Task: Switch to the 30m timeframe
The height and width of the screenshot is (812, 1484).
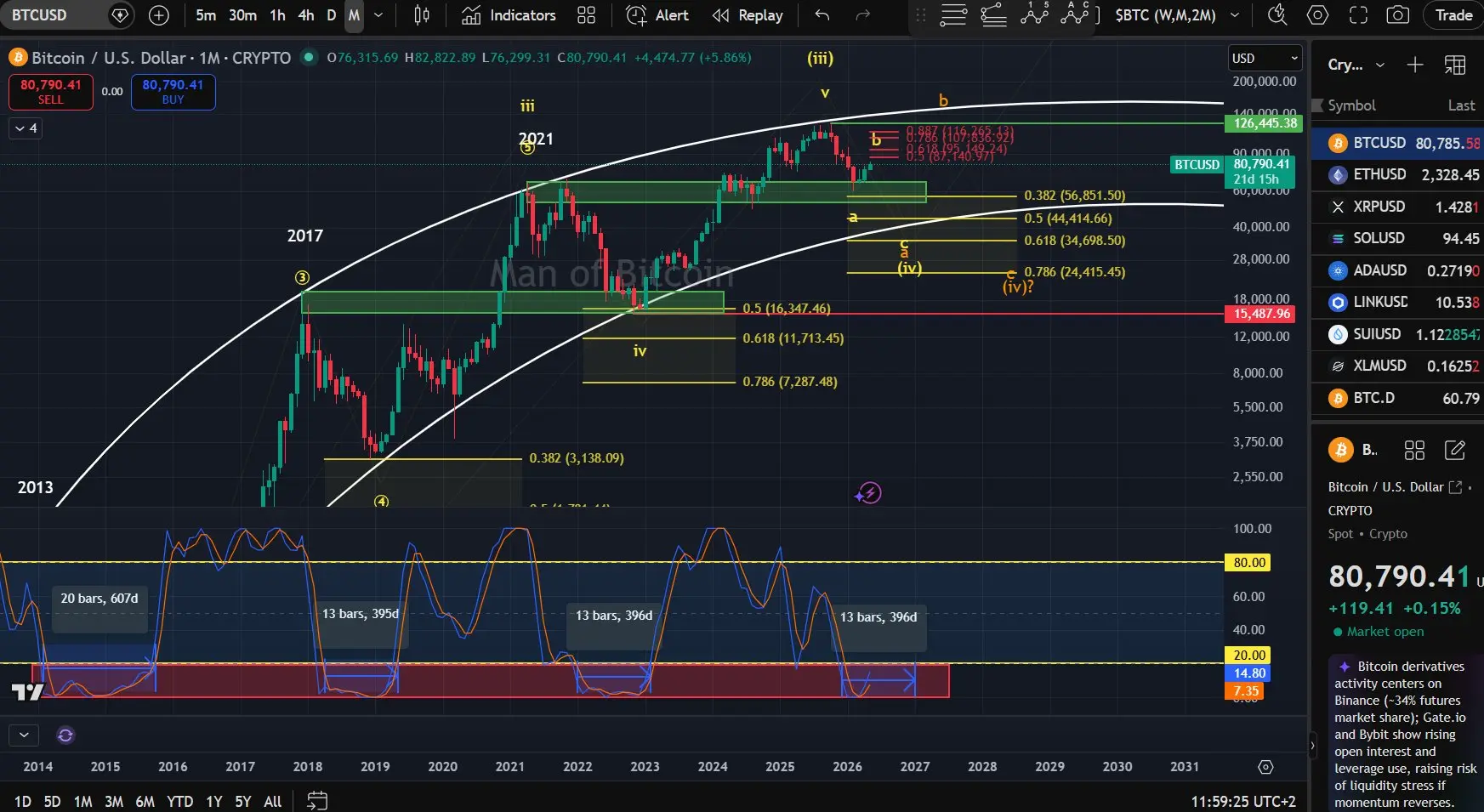Action: (242, 15)
